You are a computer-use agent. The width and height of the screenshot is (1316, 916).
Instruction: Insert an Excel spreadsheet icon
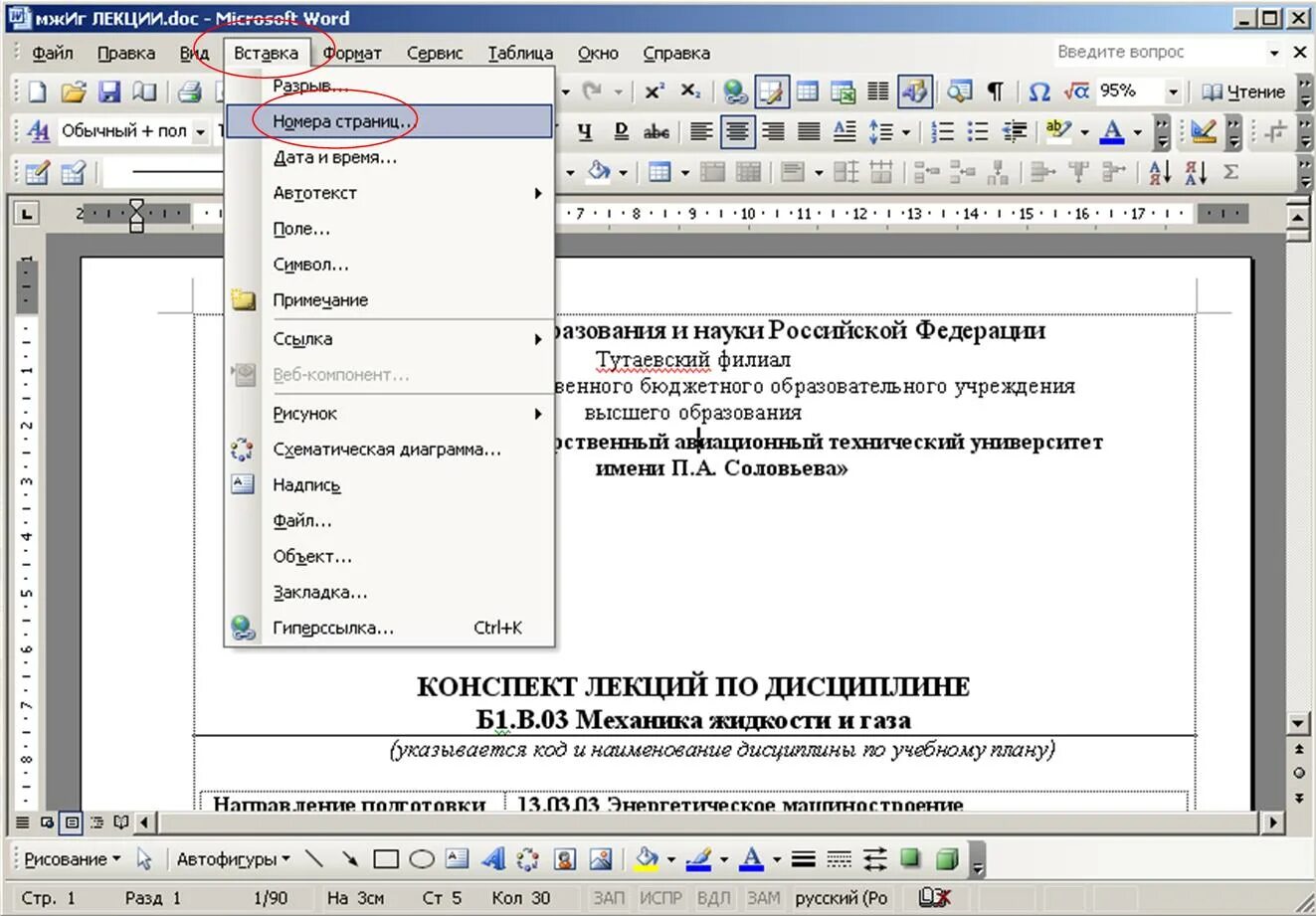point(843,92)
